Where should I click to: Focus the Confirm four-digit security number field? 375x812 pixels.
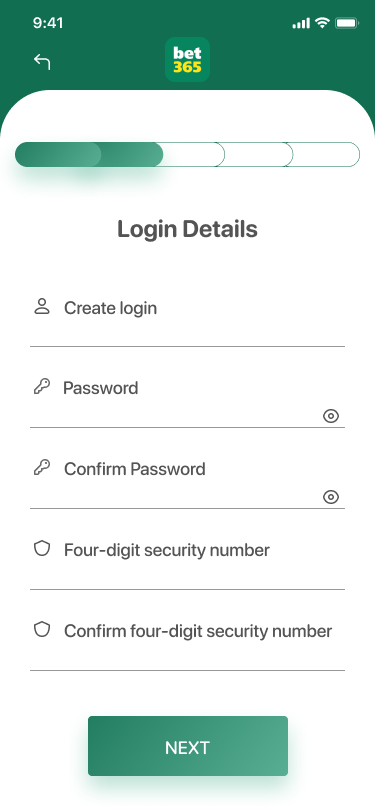(188, 643)
